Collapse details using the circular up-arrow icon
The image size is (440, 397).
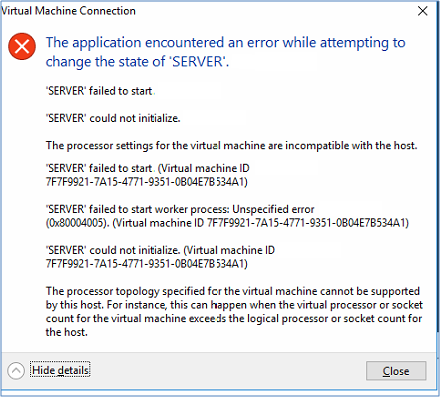coord(16,371)
